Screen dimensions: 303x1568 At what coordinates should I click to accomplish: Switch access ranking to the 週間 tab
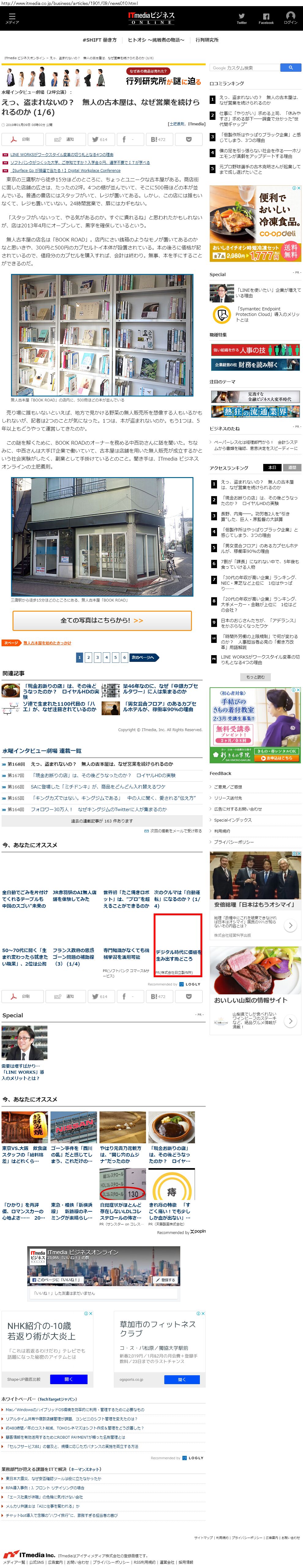point(291,468)
